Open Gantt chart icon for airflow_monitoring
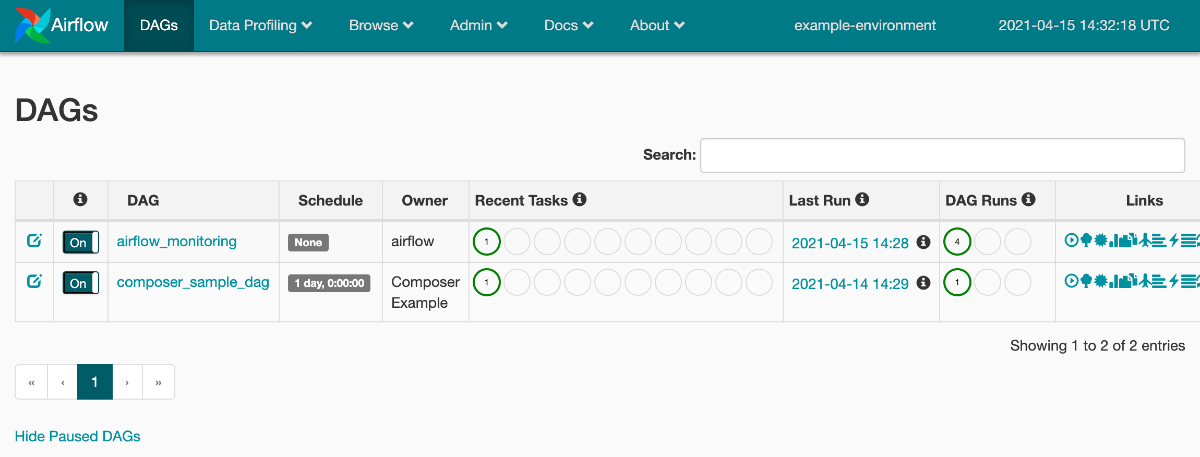The width and height of the screenshot is (1200, 457). pyautogui.click(x=1159, y=240)
